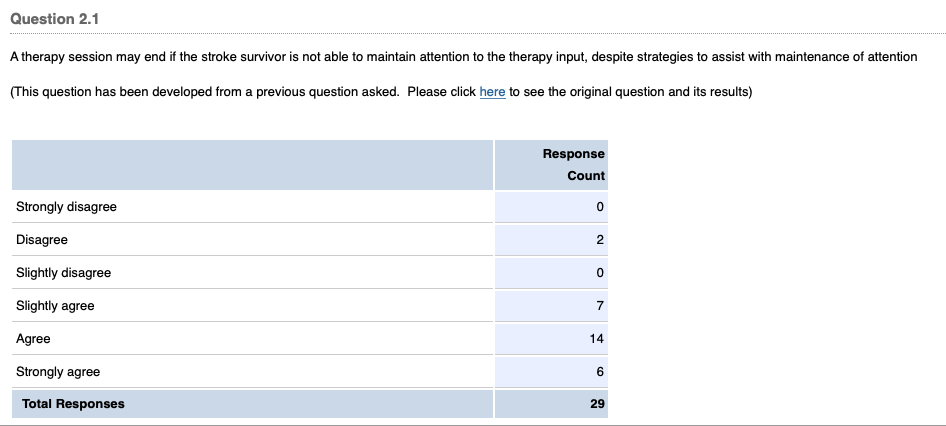Click the count 7 for Slightly agree
946x426 pixels.
click(599, 306)
